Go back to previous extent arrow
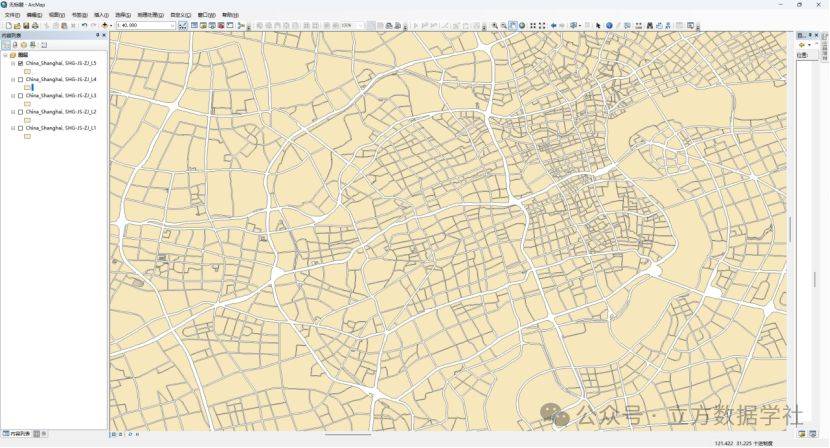 pos(553,25)
